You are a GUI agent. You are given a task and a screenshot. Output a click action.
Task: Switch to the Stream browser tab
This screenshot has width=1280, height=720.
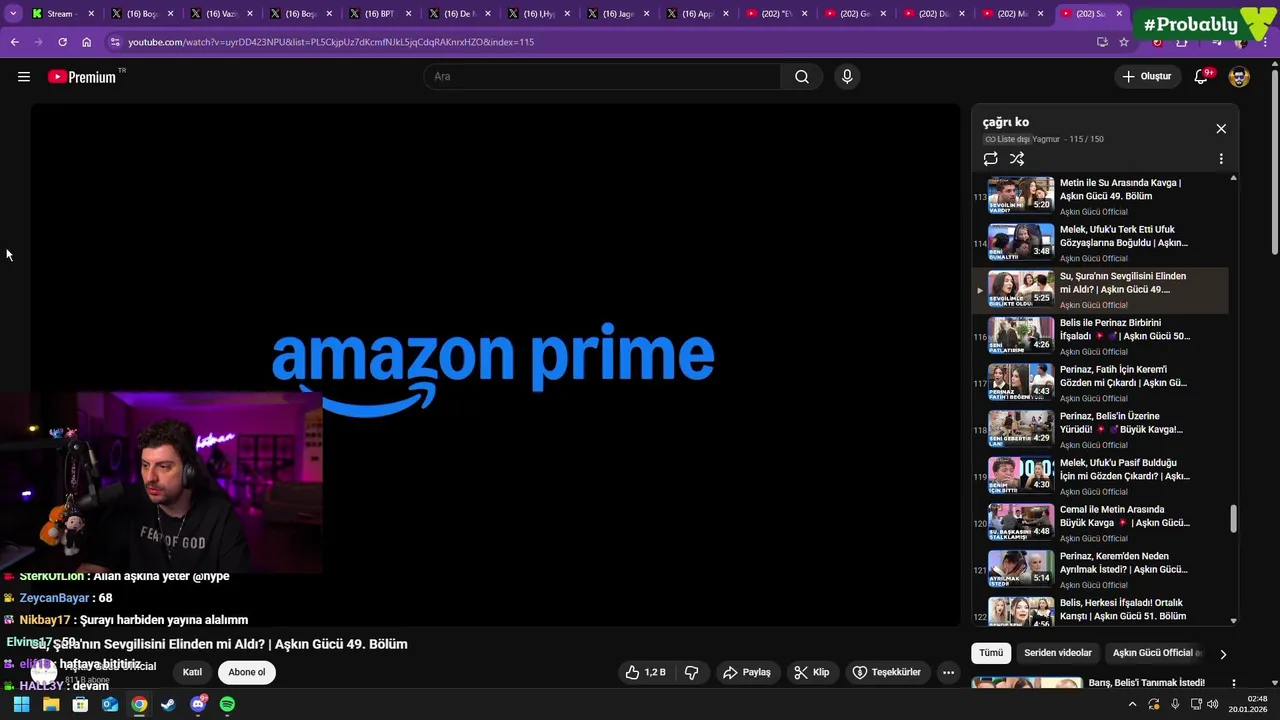pos(64,14)
